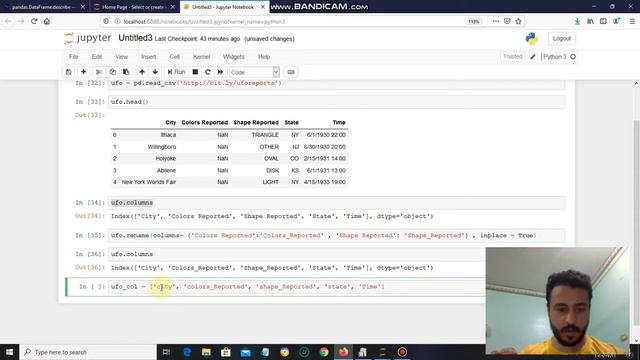The image size is (640, 360).
Task: Click the Shape Reported column header
Action: (256, 122)
